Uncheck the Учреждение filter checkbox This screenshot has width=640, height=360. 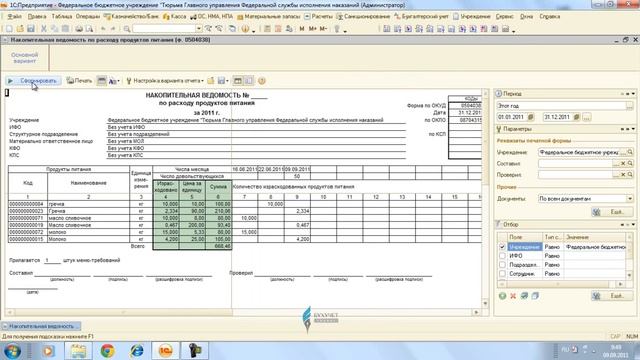[x=502, y=247]
